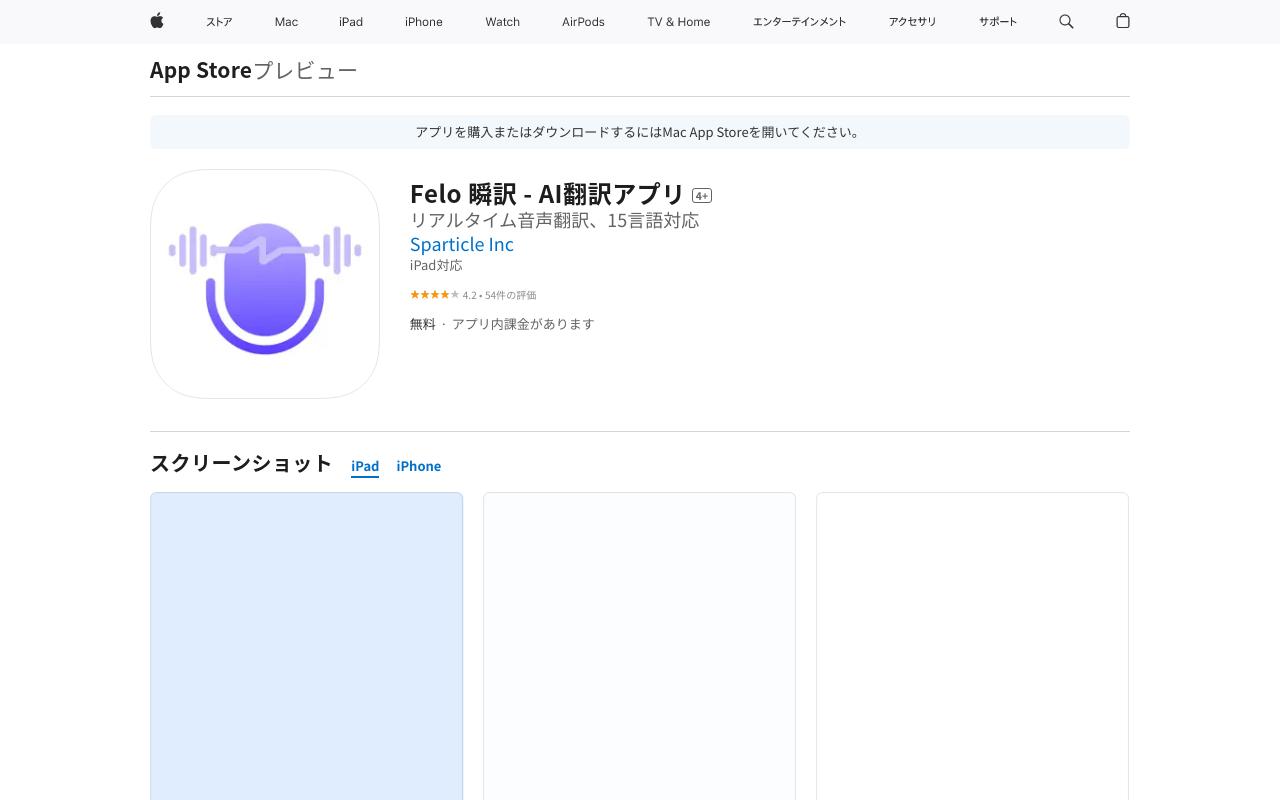Image resolution: width=1280 pixels, height=800 pixels.
Task: Switch to iPhone screenshots tab
Action: tap(418, 466)
